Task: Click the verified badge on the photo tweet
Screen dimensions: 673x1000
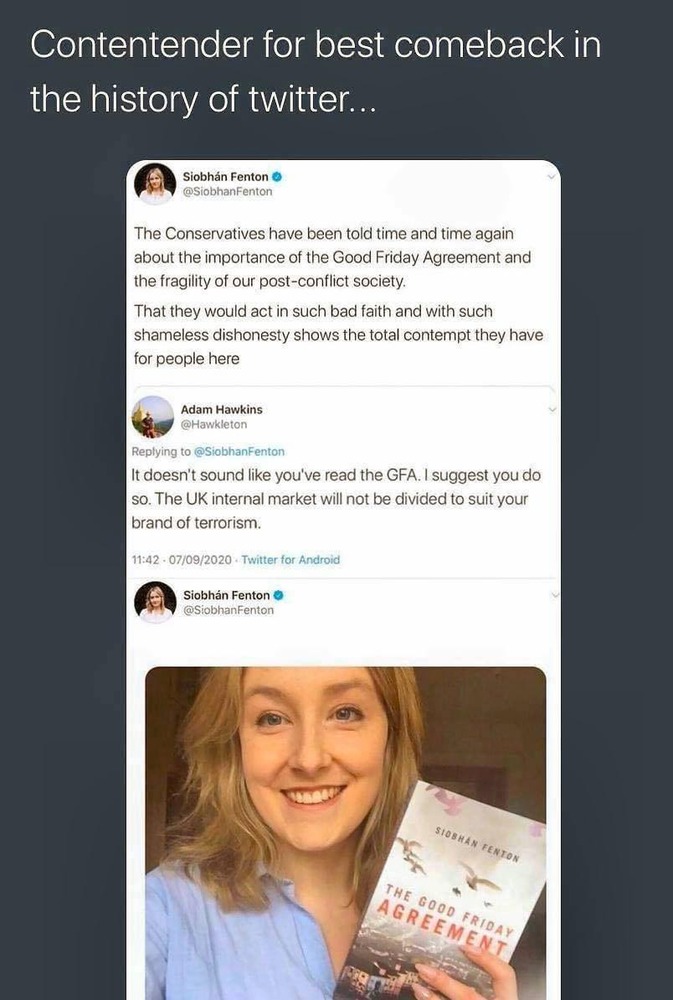Action: (x=278, y=596)
